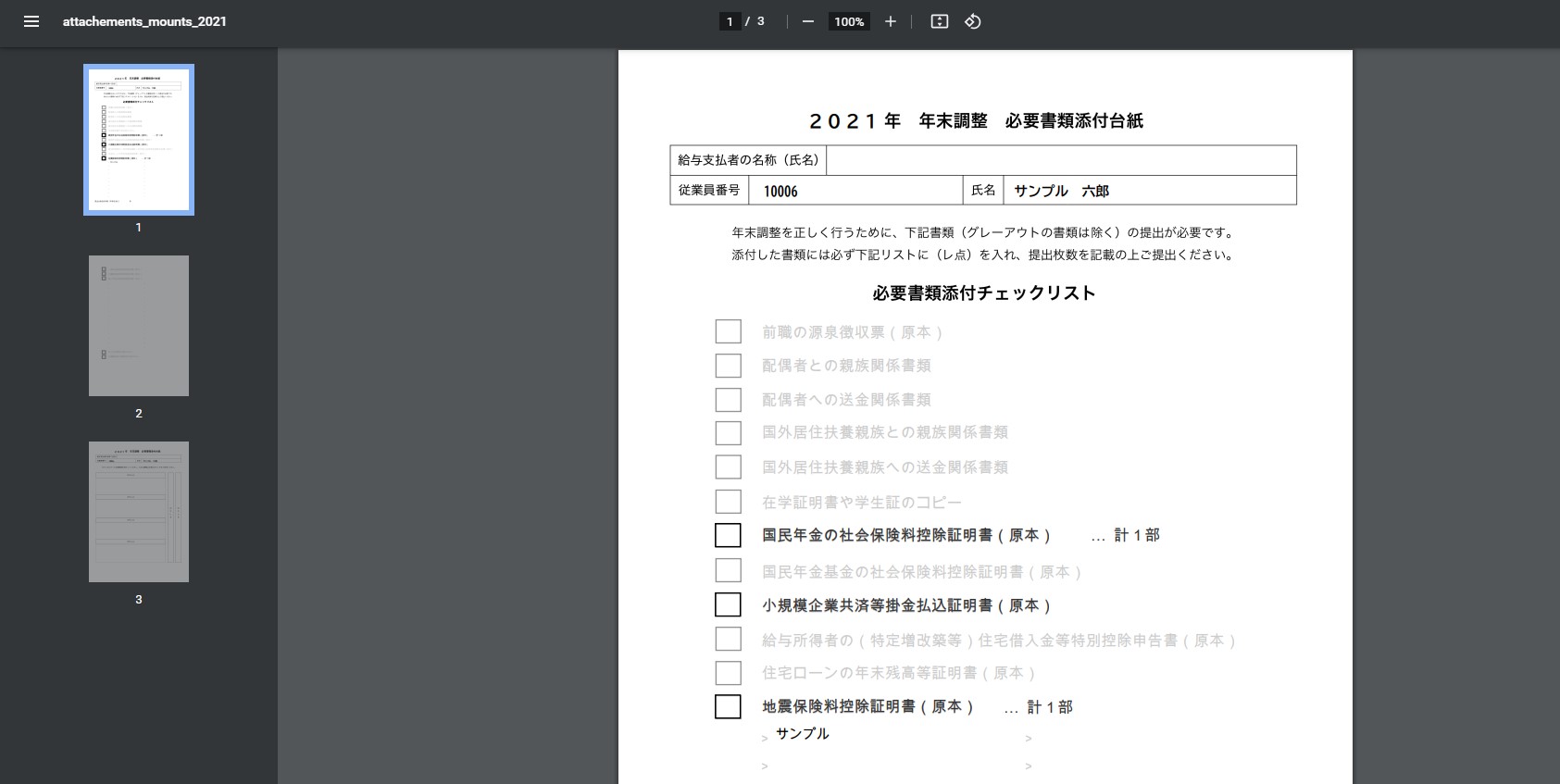Check the 地震保険料控除証明書 checkbox

point(728,706)
